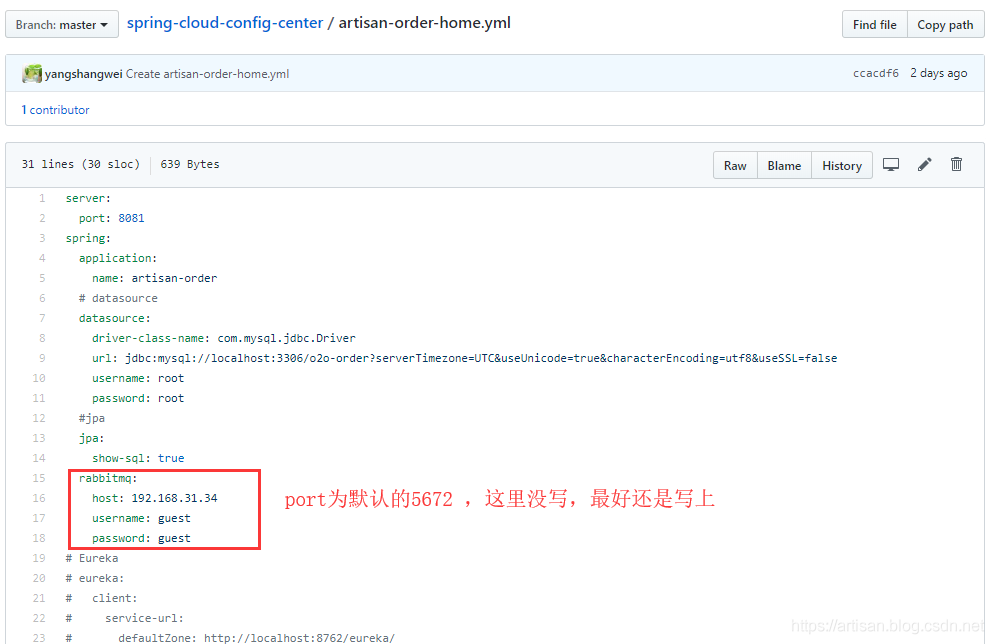Click line number 9 in the gutter
Screen dimensions: 994x644
tap(42, 358)
